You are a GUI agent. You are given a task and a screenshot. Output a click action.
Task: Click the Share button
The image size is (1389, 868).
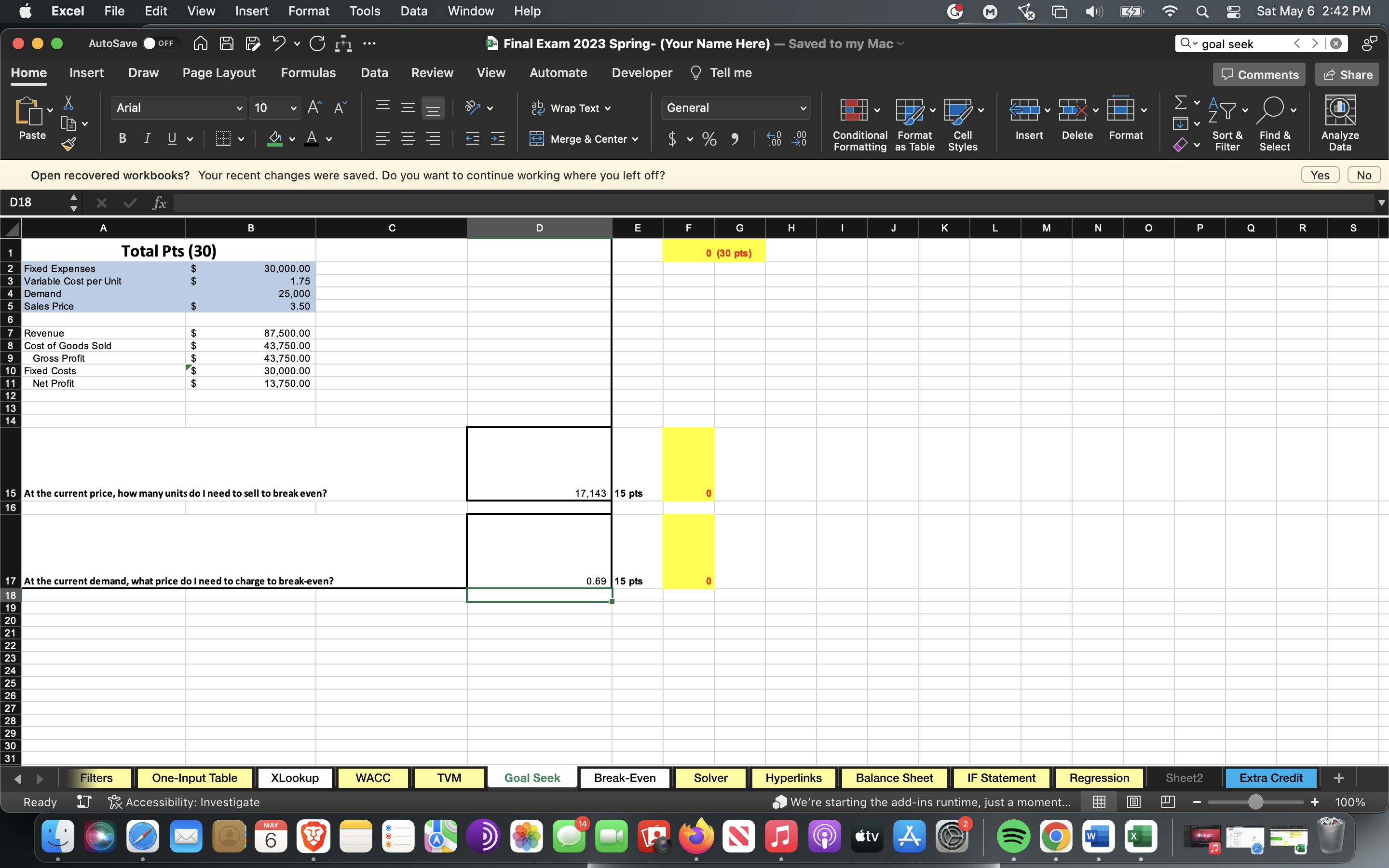tap(1347, 75)
